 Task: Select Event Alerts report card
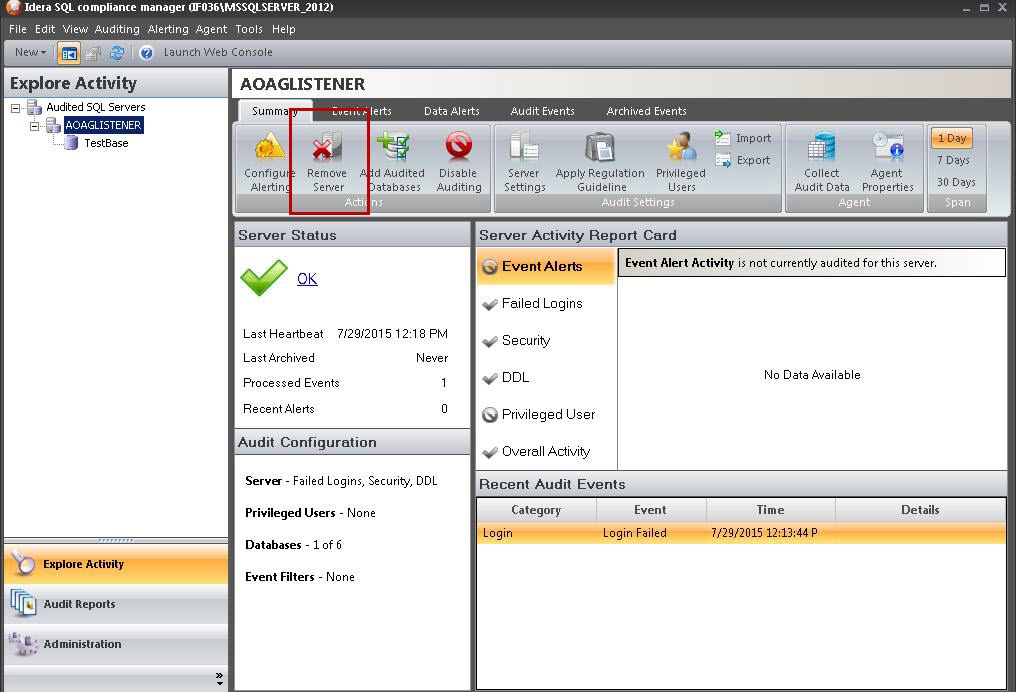tap(546, 266)
